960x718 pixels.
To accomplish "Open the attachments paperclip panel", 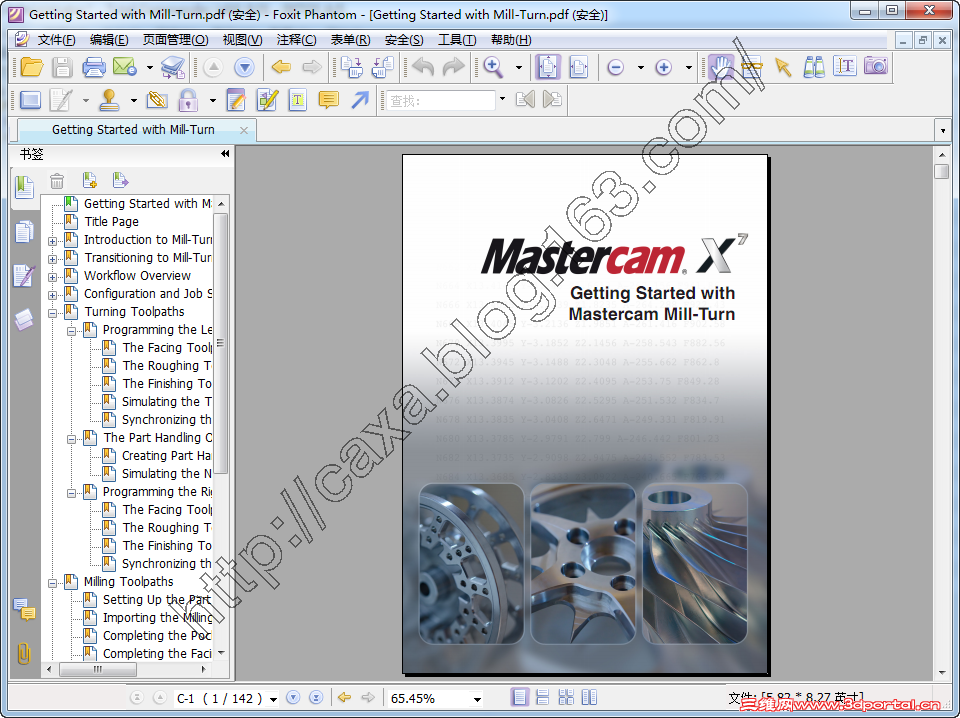I will click(24, 653).
